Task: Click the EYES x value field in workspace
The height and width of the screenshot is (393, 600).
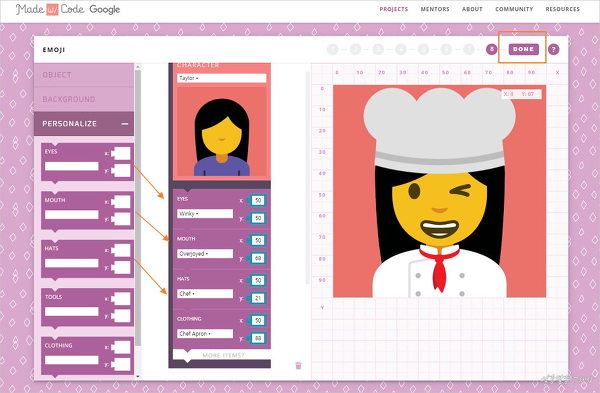Action: click(258, 200)
